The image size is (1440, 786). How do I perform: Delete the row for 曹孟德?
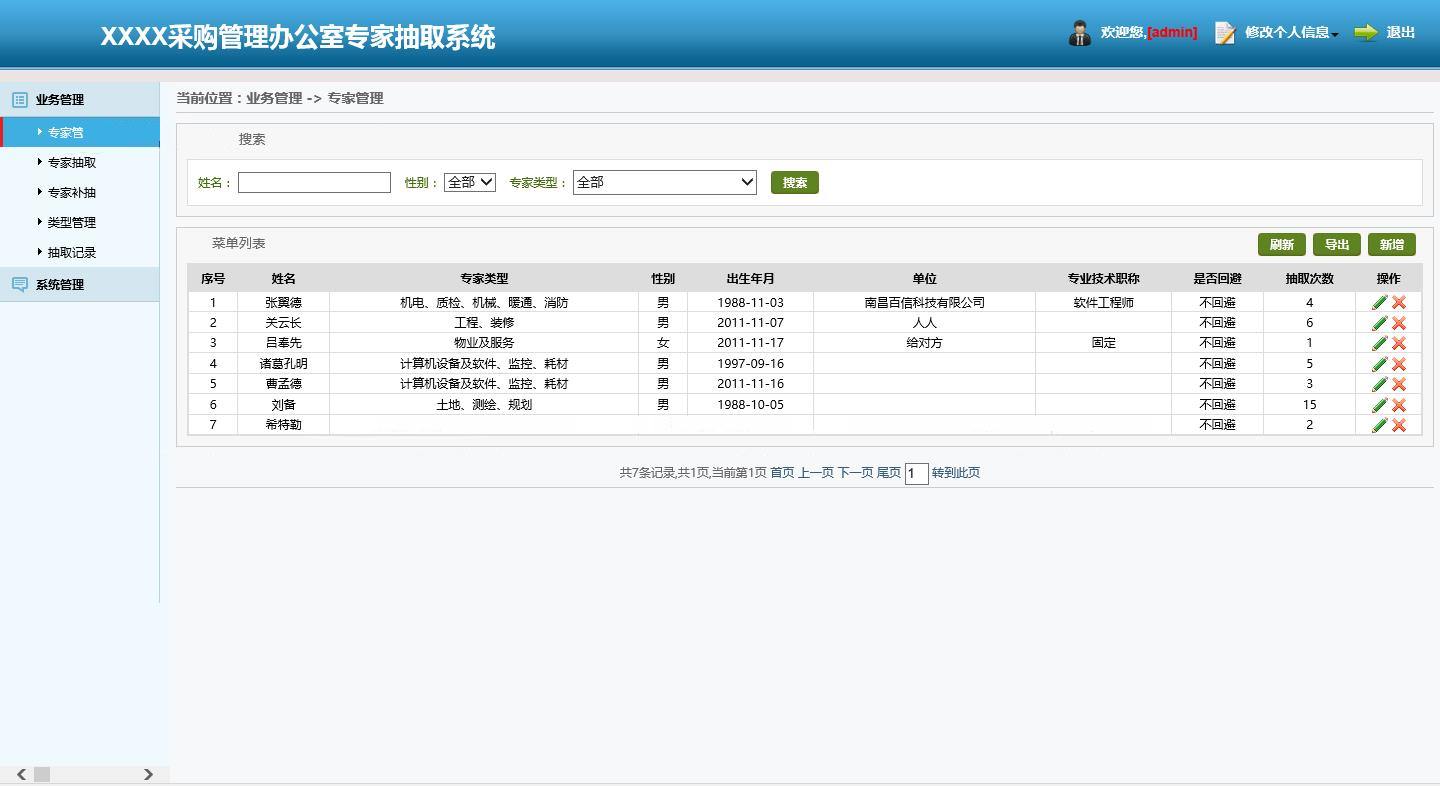pos(1399,384)
